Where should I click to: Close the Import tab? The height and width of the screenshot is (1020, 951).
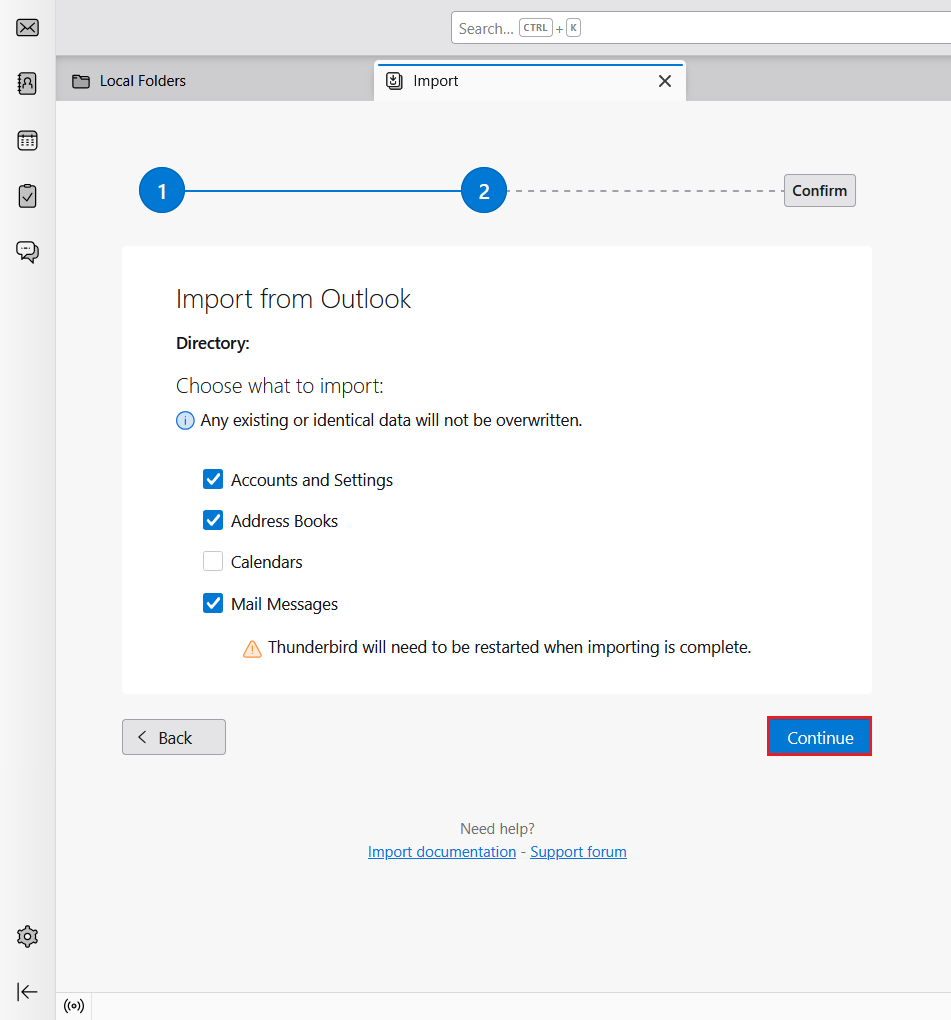665,81
